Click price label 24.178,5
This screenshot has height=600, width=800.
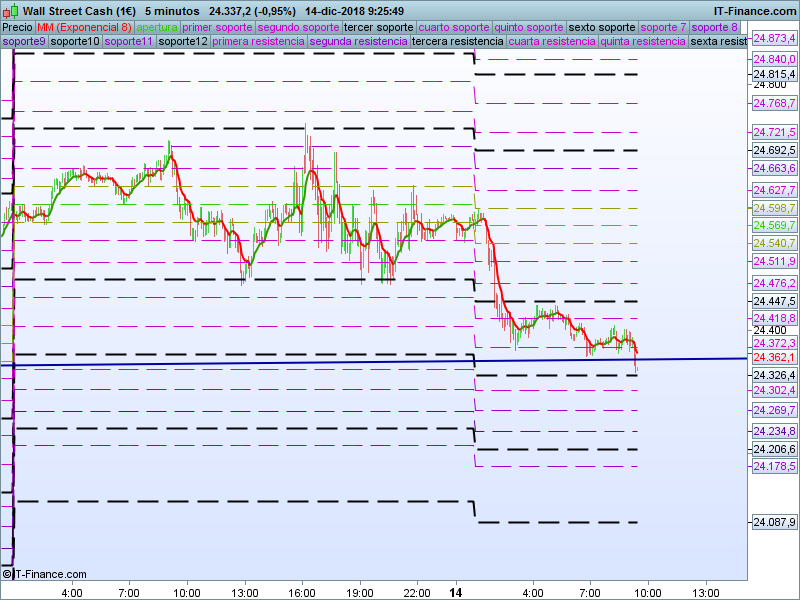click(774, 466)
